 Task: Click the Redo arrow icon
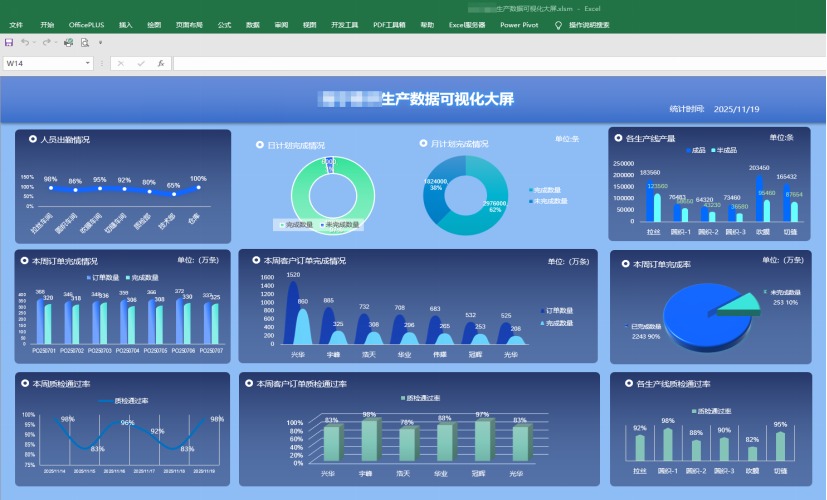[46, 43]
